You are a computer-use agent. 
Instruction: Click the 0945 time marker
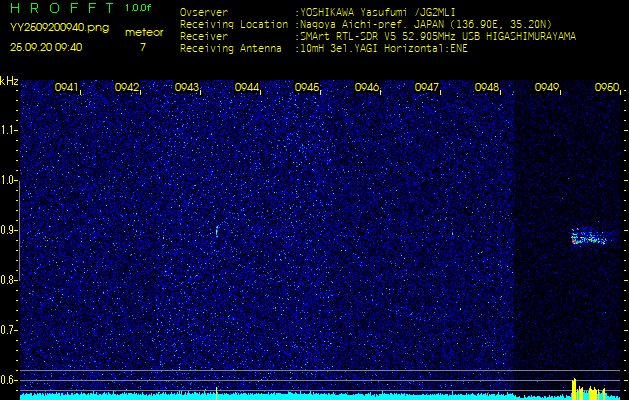point(307,87)
